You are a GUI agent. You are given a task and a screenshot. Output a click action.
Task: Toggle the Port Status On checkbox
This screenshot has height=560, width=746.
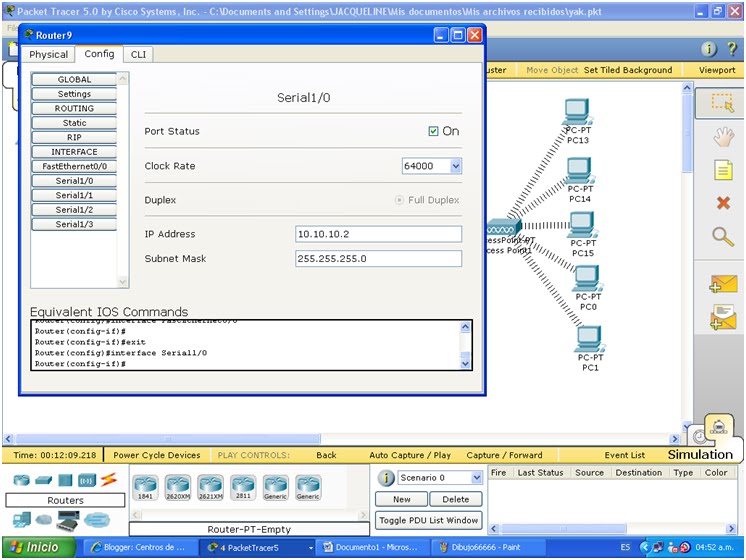click(x=433, y=131)
